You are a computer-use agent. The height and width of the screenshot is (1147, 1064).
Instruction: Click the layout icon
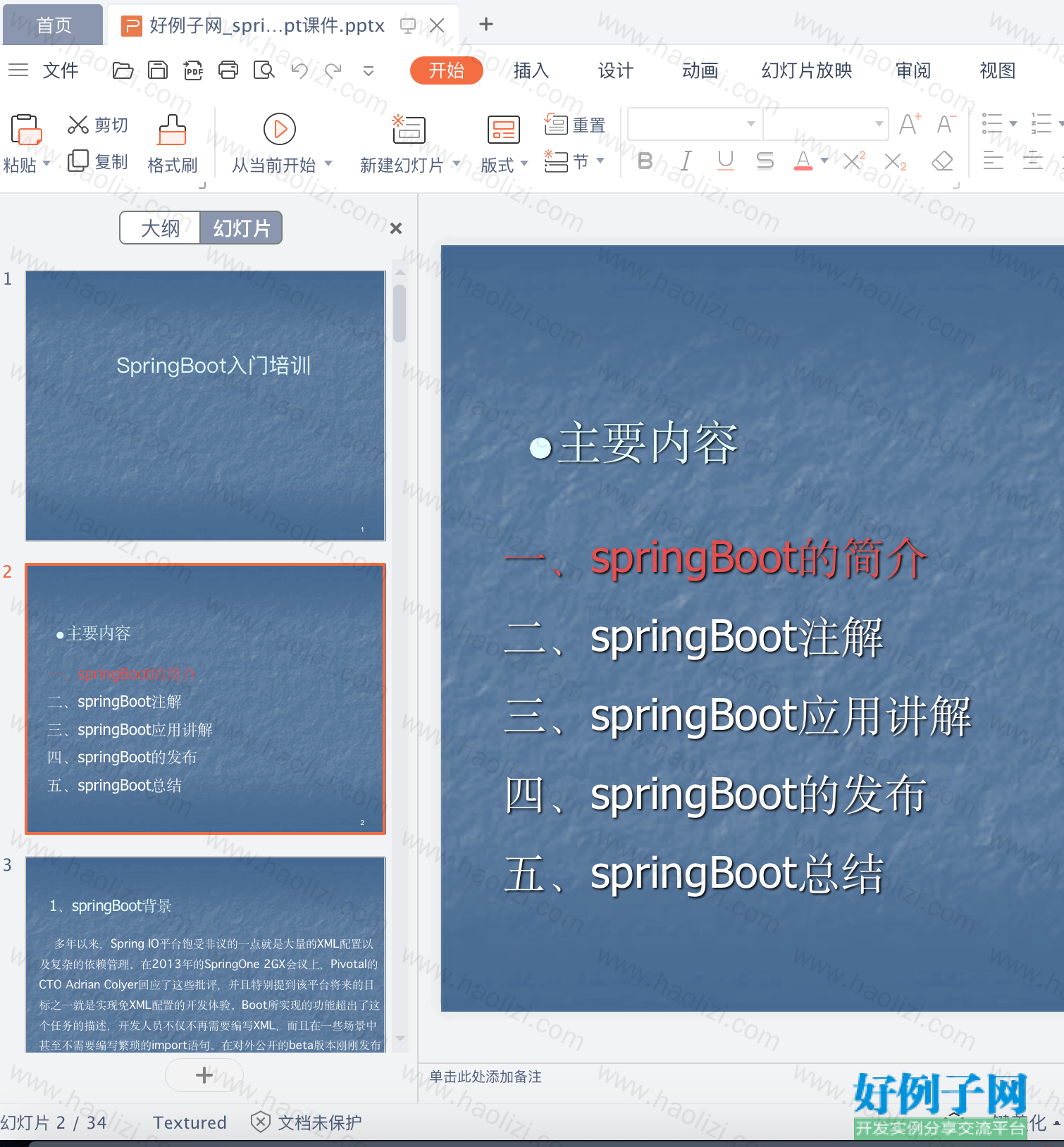pyautogui.click(x=503, y=130)
